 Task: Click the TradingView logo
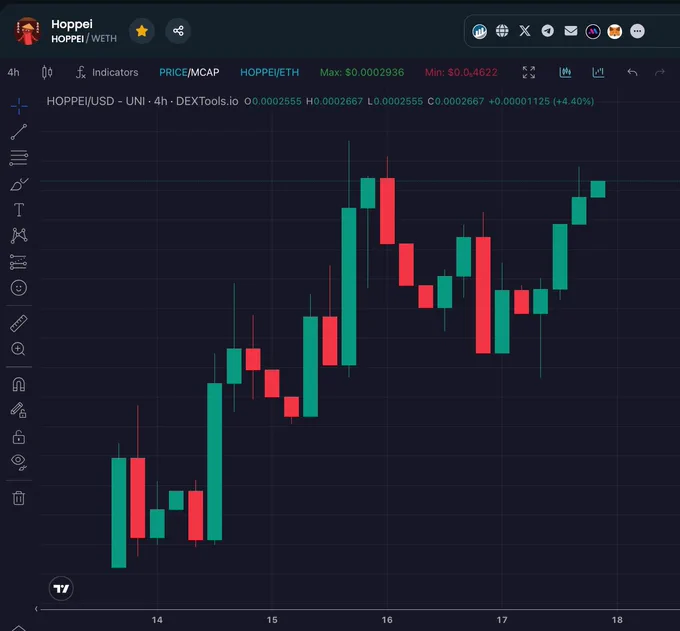point(61,588)
